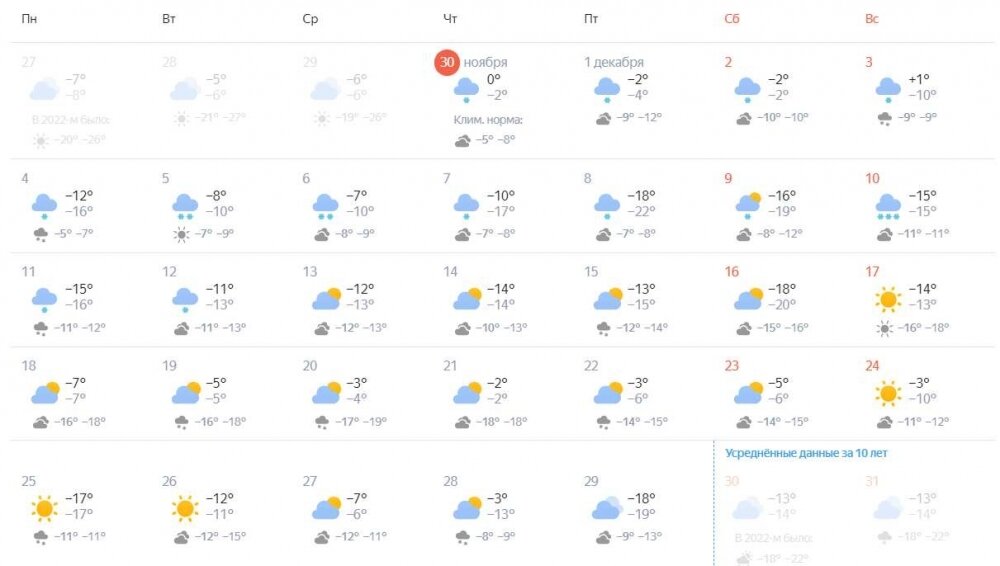Viewport: 1000px width, 566px height.
Task: Click the −18° temperature for December 16
Action: click(782, 289)
